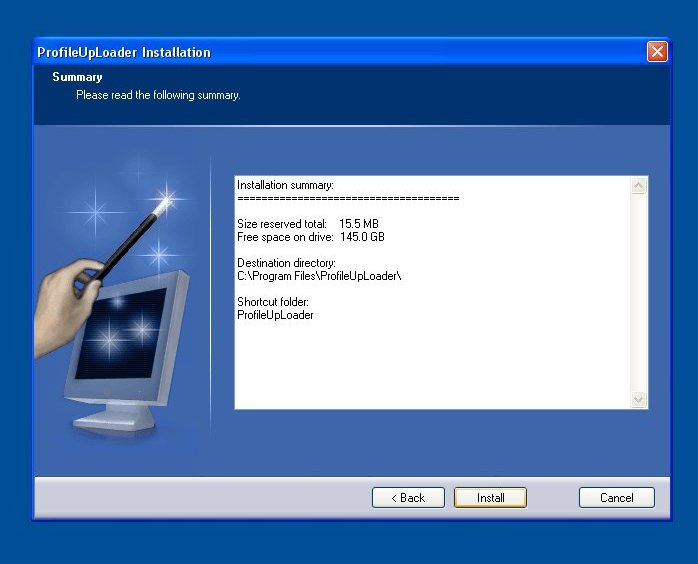This screenshot has height=564, width=698.
Task: Click the summary scrollbar up arrow
Action: [639, 186]
